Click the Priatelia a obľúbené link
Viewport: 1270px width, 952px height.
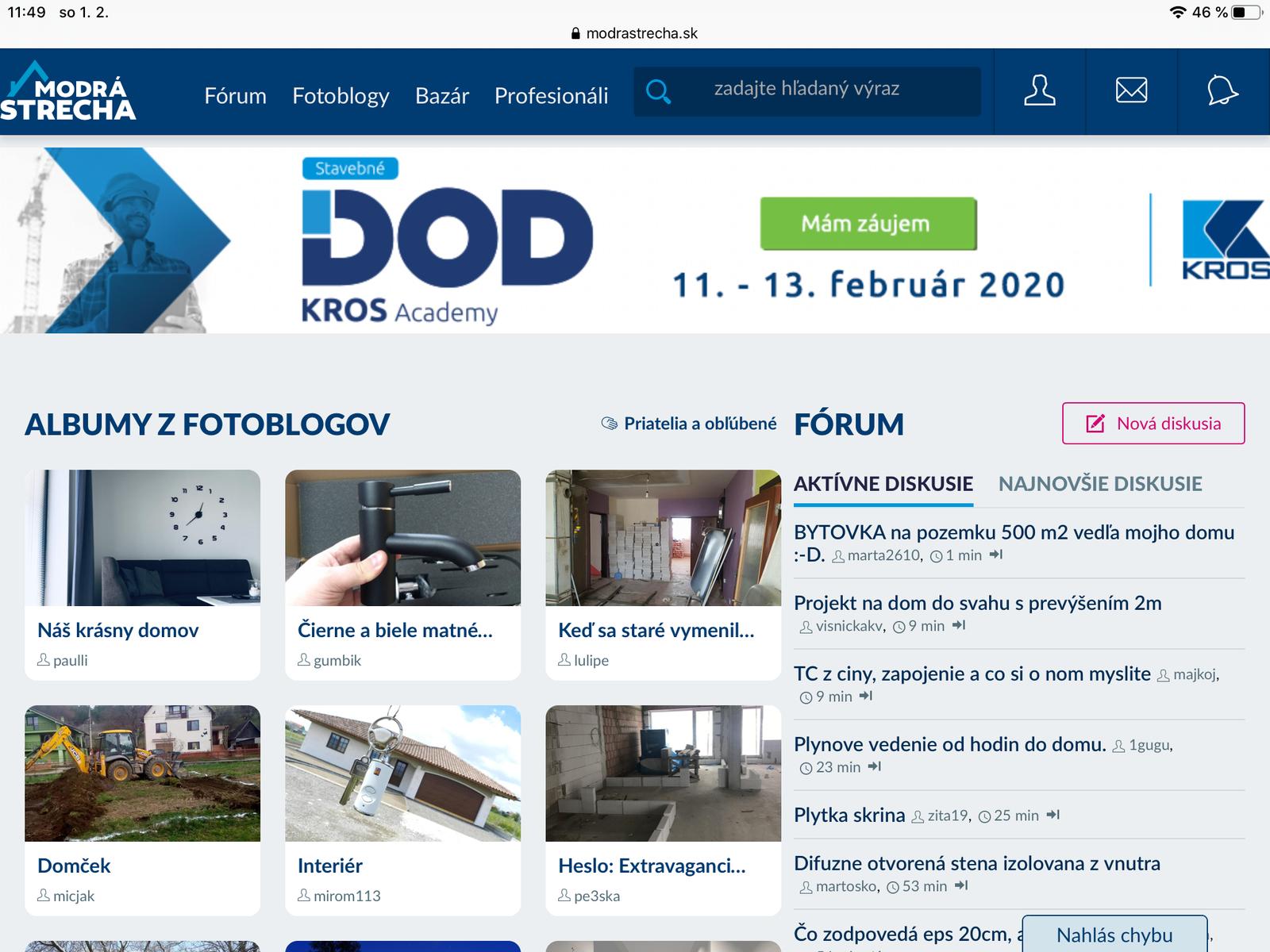coord(689,424)
